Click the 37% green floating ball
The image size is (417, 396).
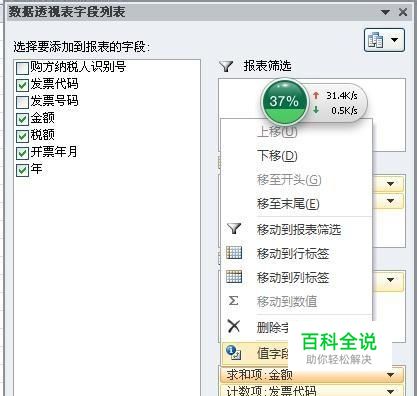point(284,101)
